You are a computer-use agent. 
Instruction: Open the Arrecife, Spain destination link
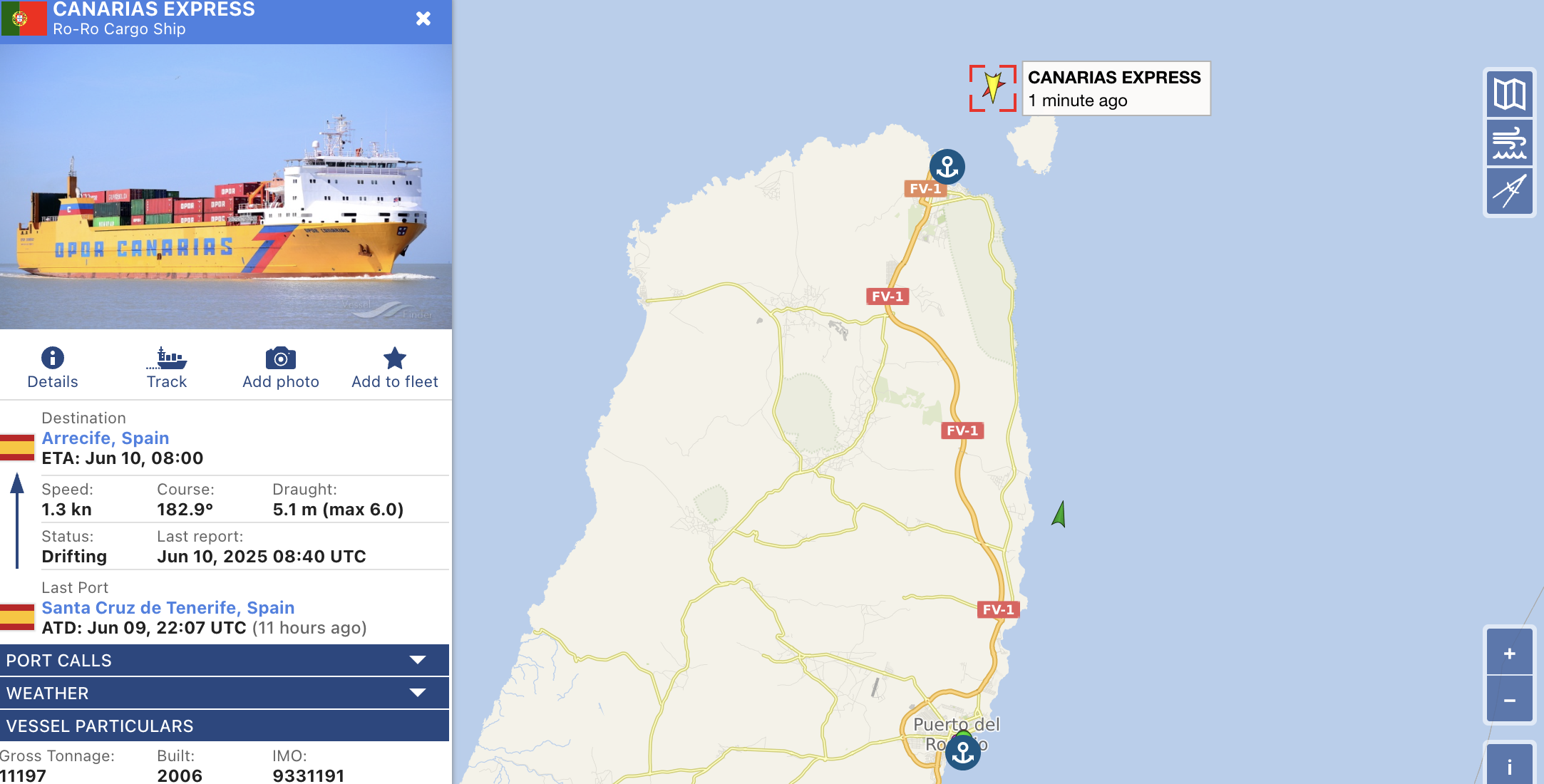point(105,438)
